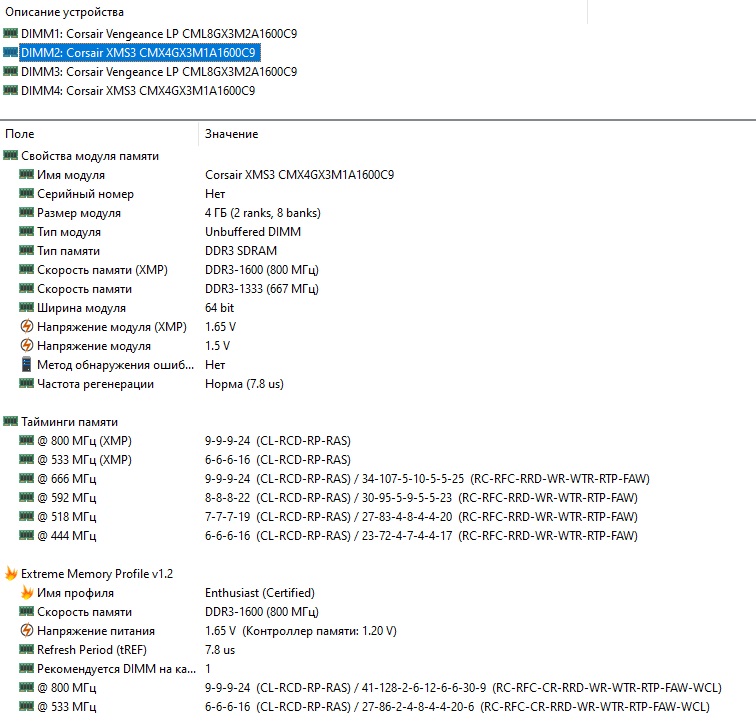Screen dimensions: 756x723
Task: Click the icon beside '@ 444 МГц'
Action: [27, 535]
